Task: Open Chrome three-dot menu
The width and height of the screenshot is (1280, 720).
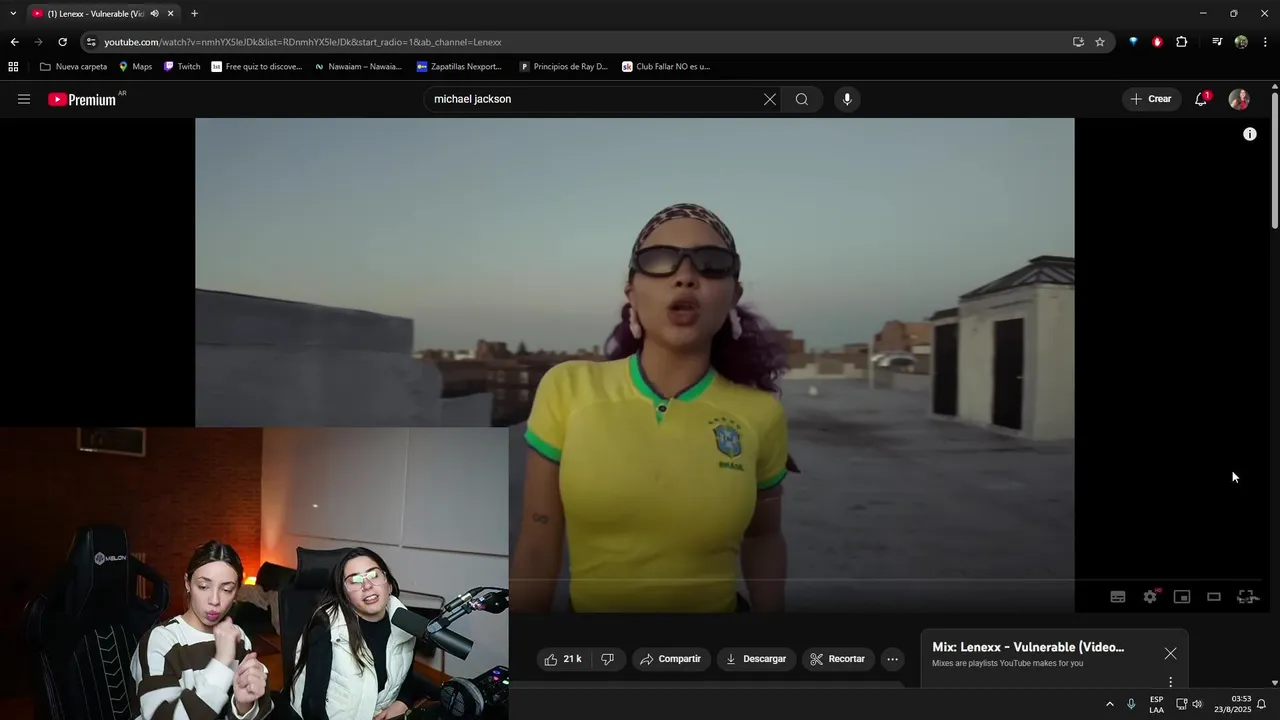Action: point(1266,42)
